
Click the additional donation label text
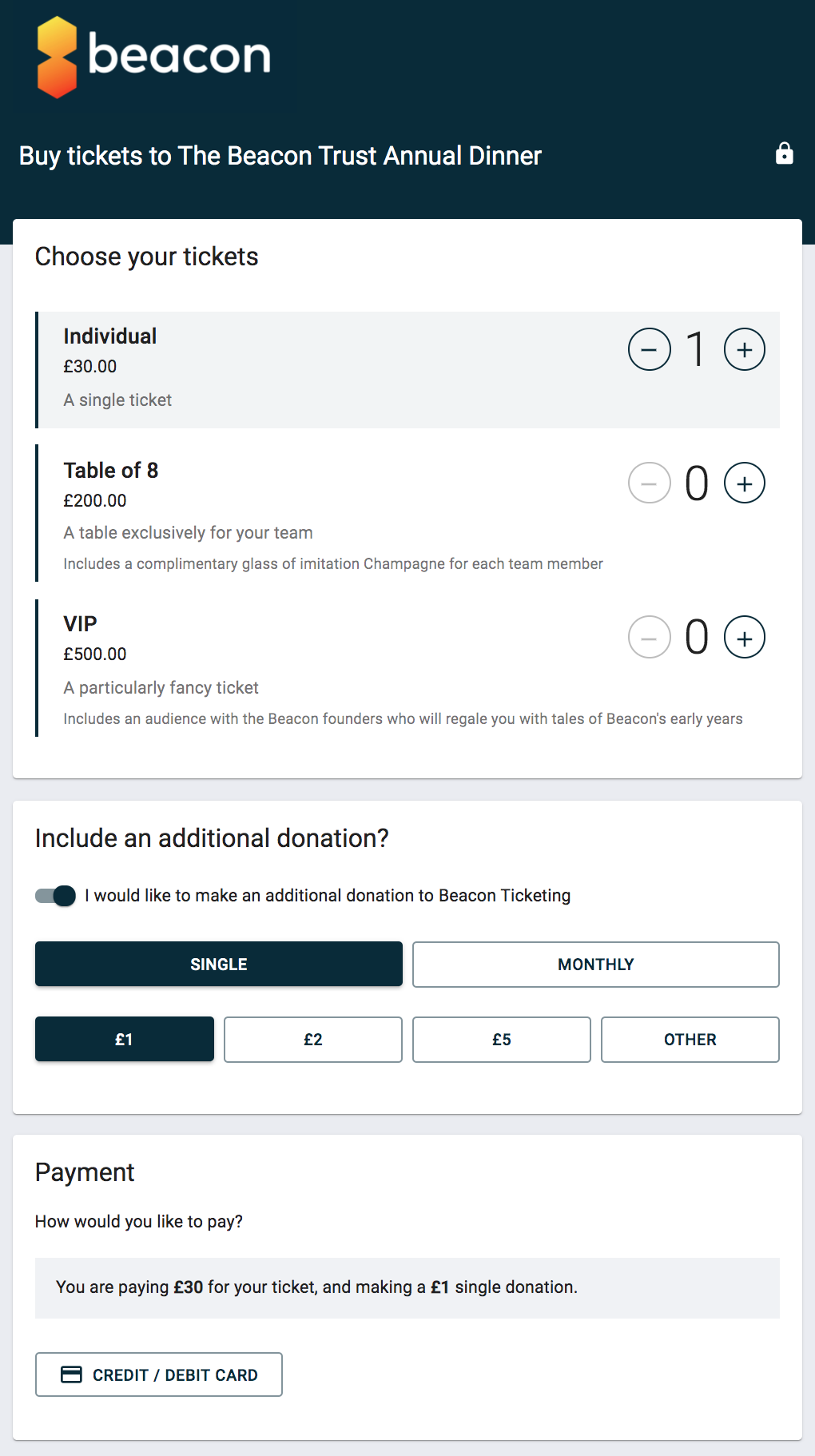pyautogui.click(x=328, y=896)
